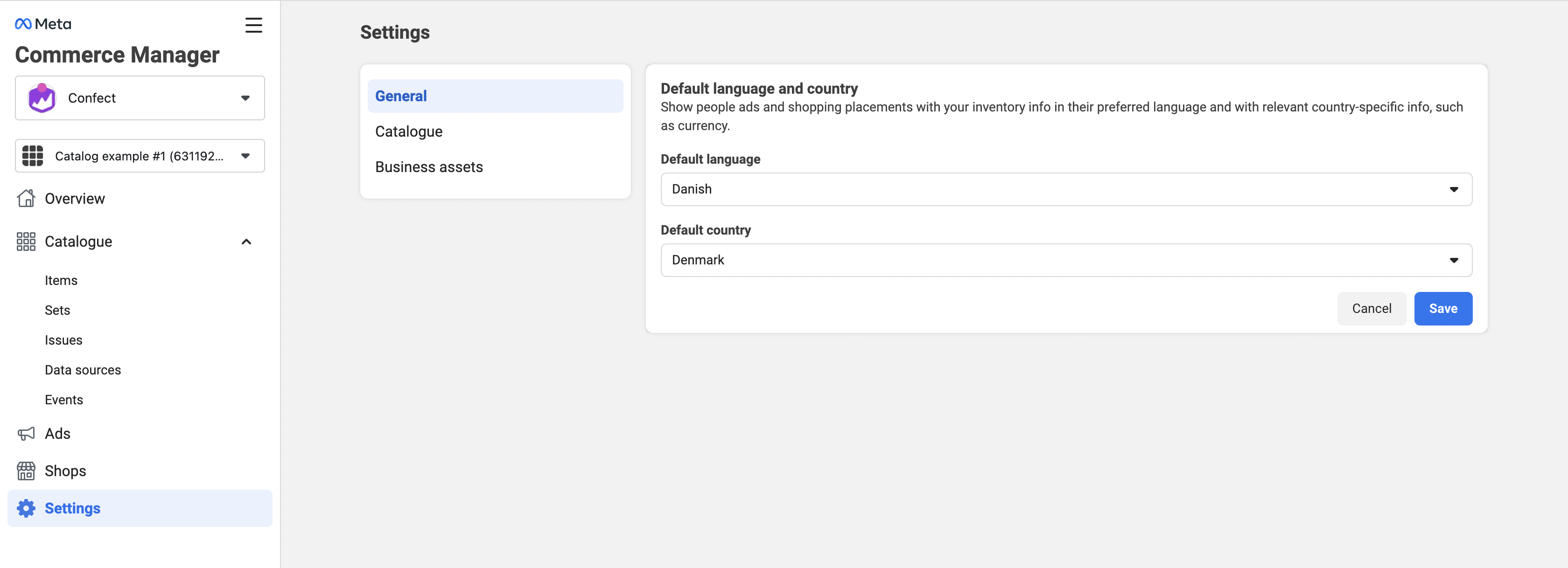
Task: Select the General settings tab
Action: [x=495, y=96]
